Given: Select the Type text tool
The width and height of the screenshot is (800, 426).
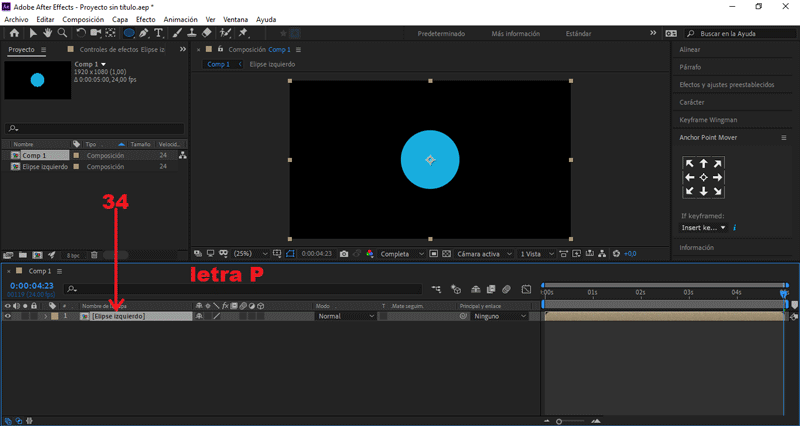Looking at the screenshot, I should pyautogui.click(x=159, y=33).
